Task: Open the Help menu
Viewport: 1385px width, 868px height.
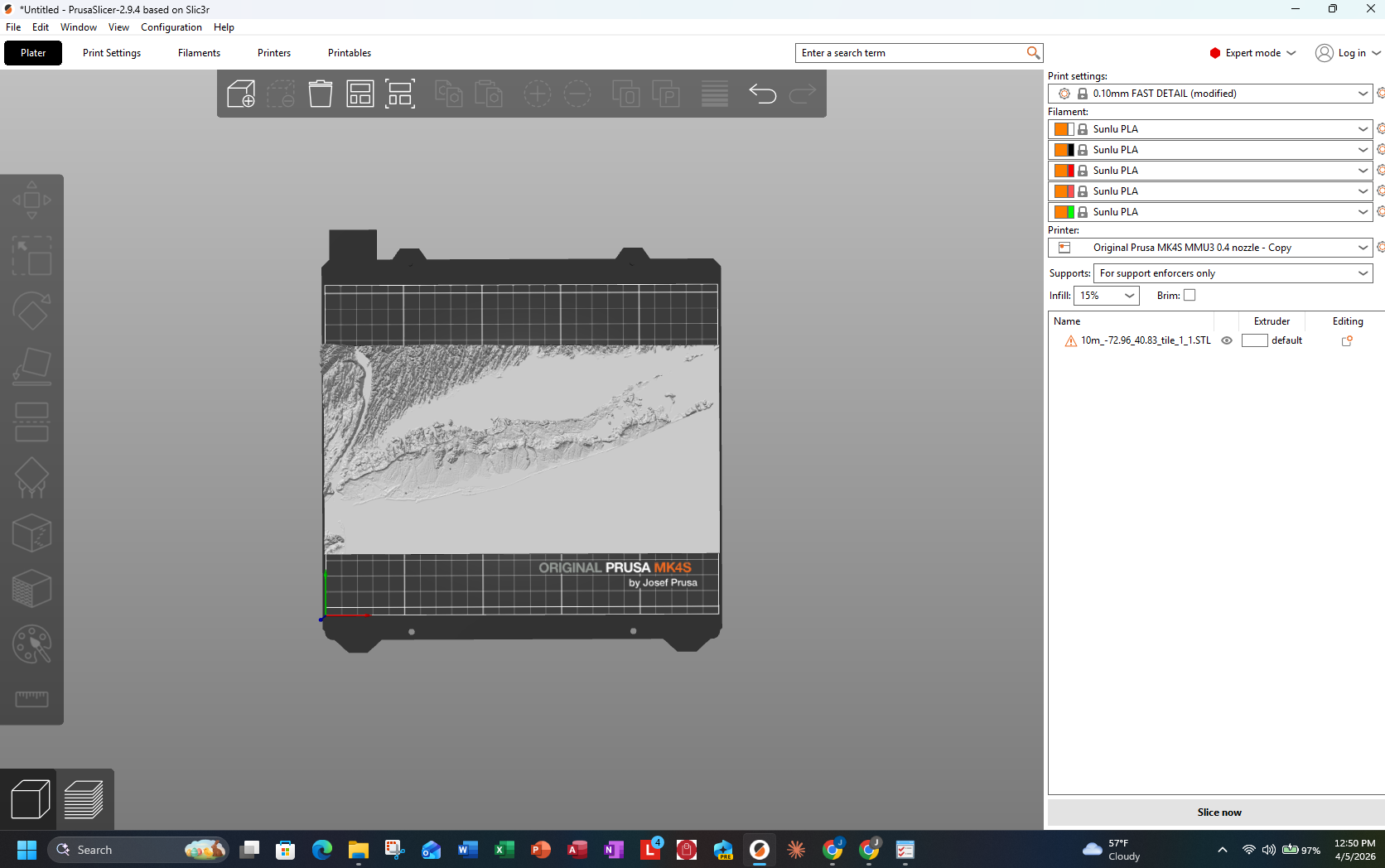Action: tap(224, 27)
